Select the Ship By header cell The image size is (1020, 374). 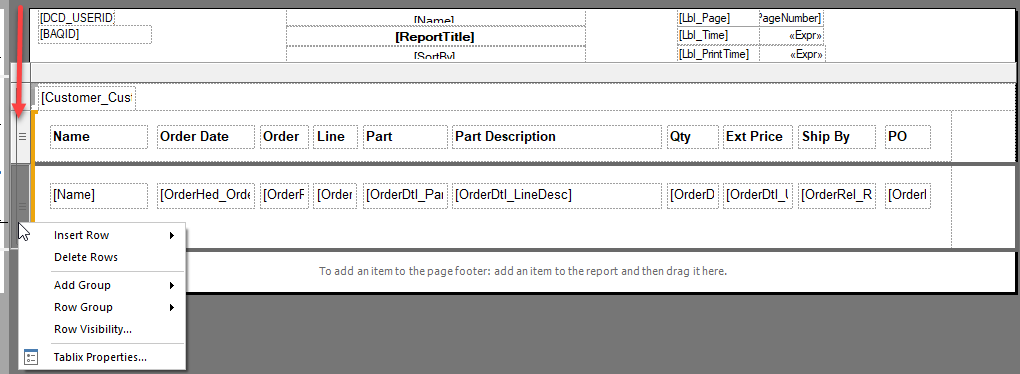(837, 137)
